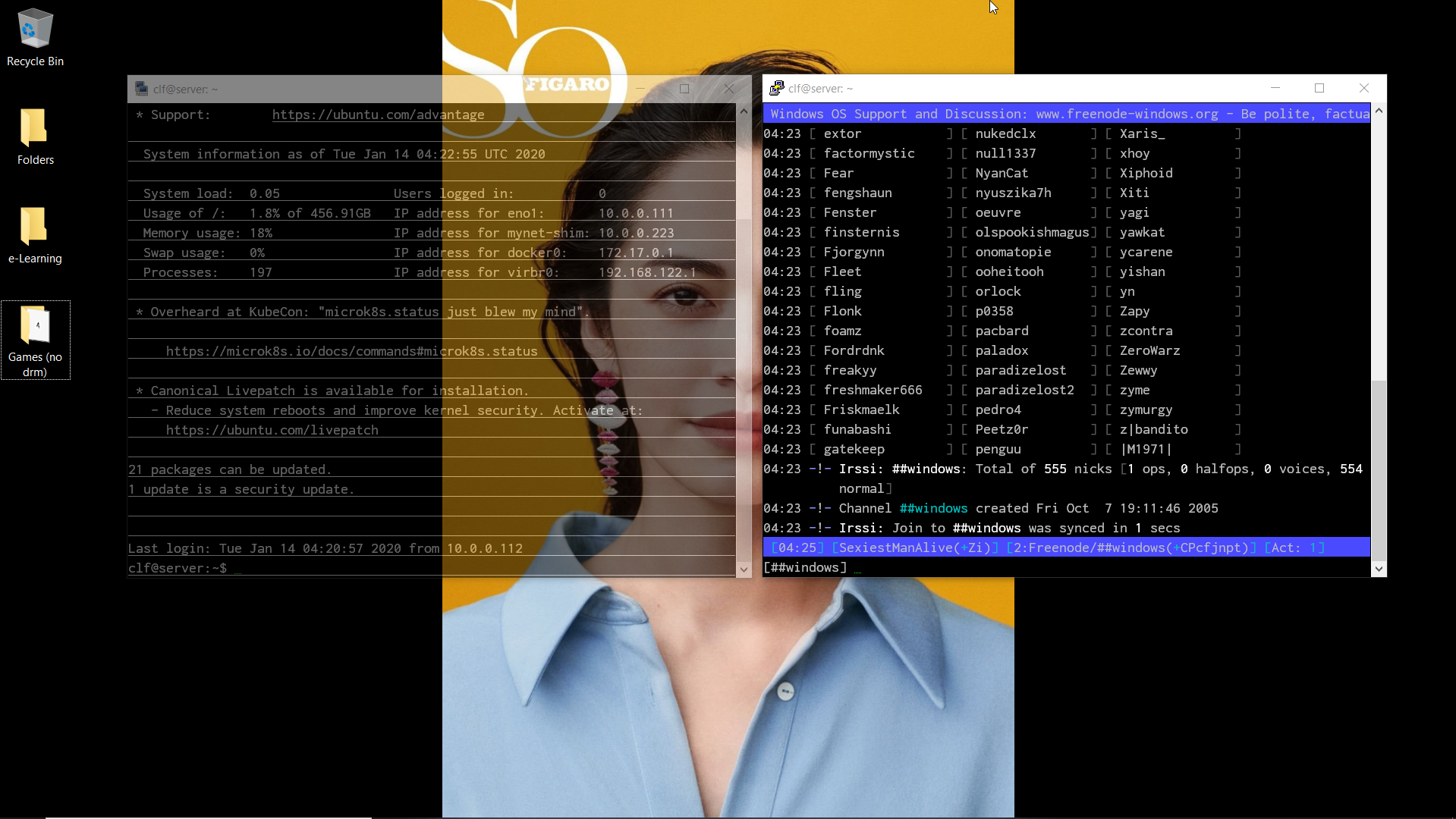The height and width of the screenshot is (819, 1456).
Task: Close the left transparent terminal window
Action: pyautogui.click(x=729, y=89)
